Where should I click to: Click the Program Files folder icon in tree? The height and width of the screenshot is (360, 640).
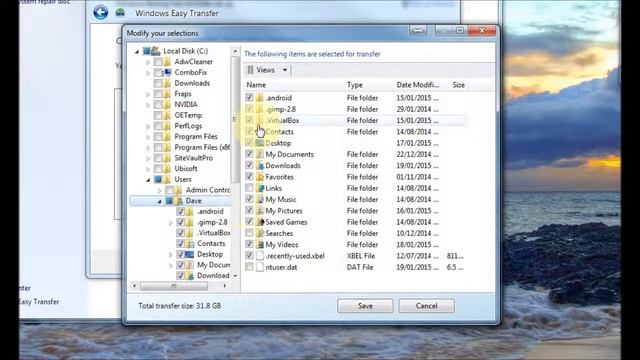167,137
